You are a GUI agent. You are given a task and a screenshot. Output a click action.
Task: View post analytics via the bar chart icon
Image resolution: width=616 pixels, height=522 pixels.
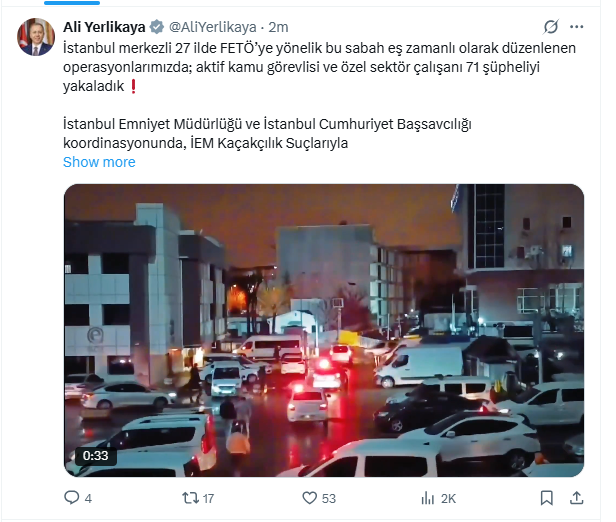(428, 498)
